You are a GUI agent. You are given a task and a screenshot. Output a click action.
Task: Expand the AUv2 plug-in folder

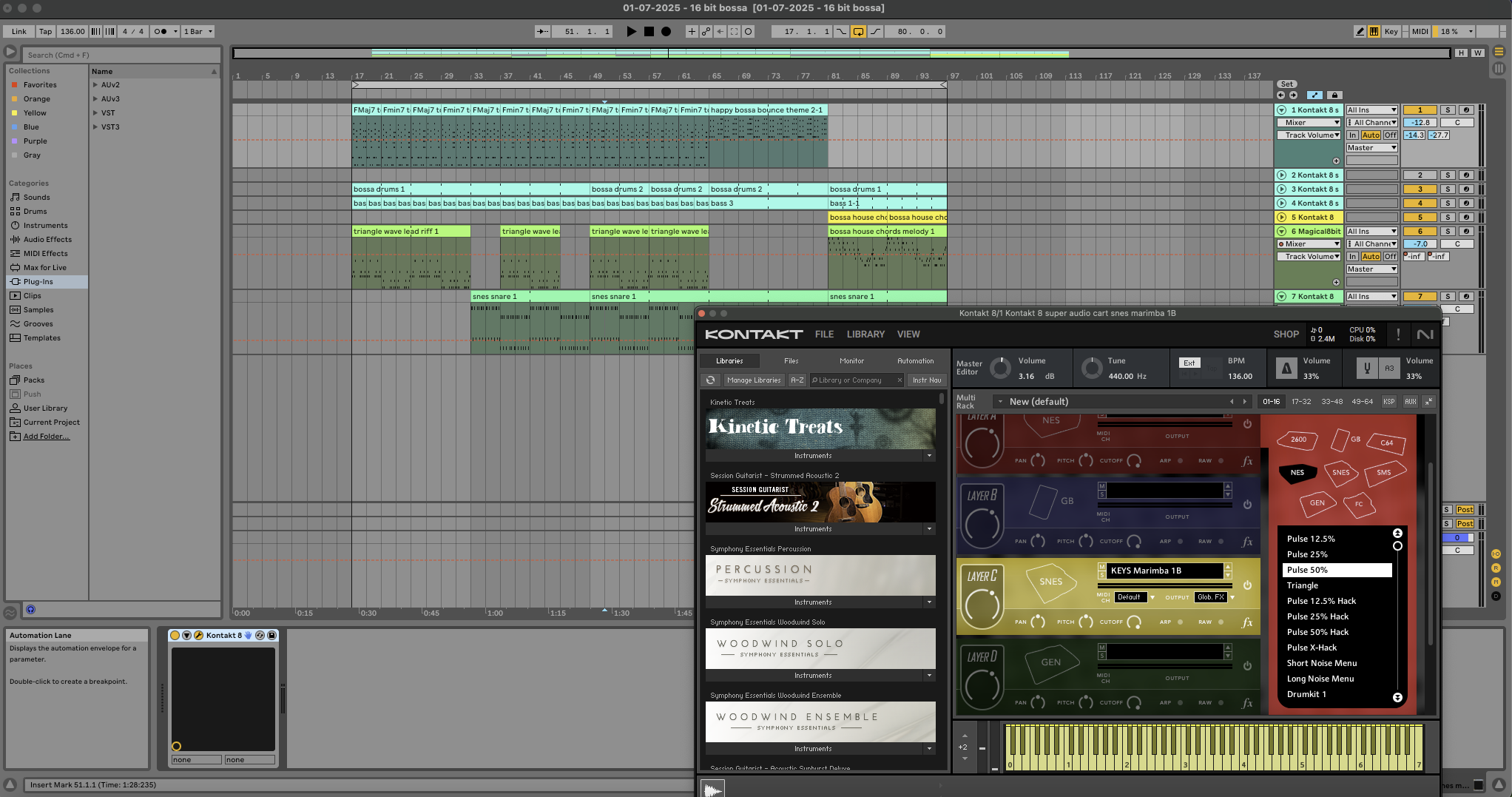click(95, 85)
